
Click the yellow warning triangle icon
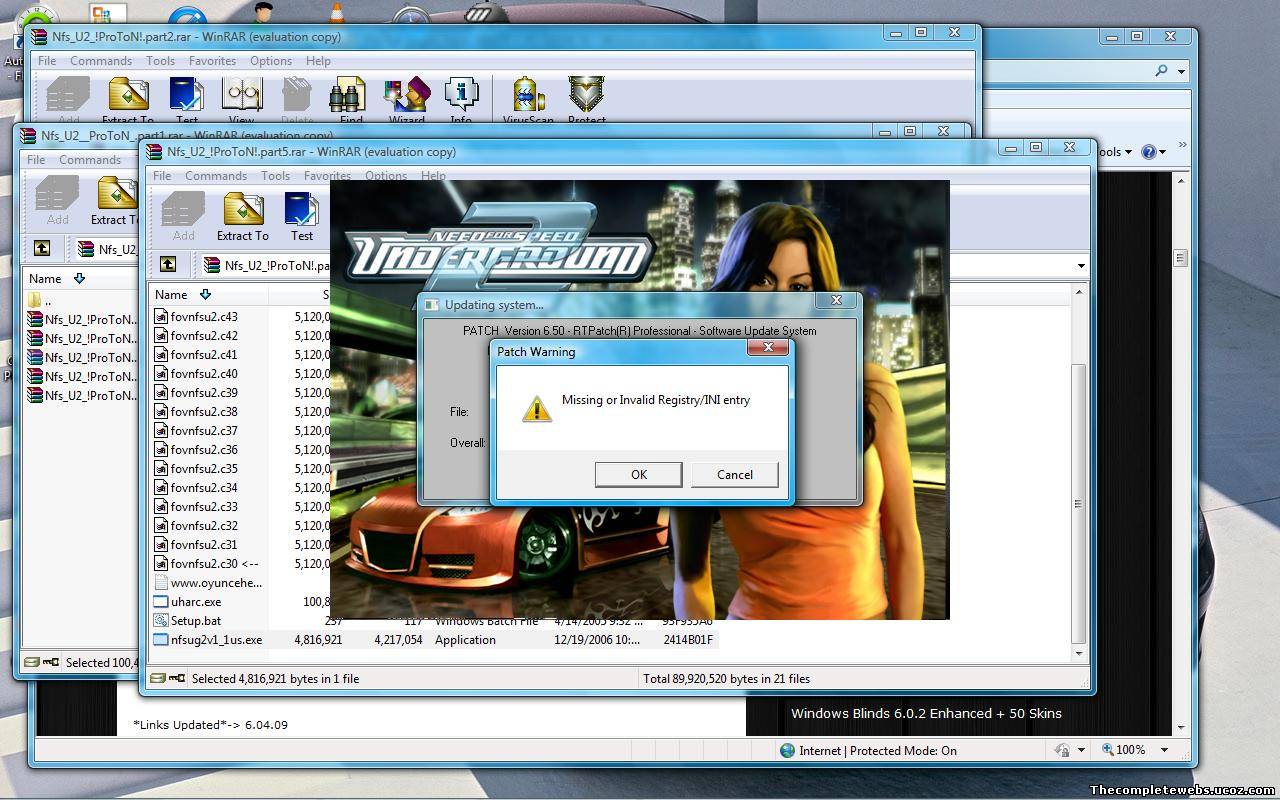(537, 408)
